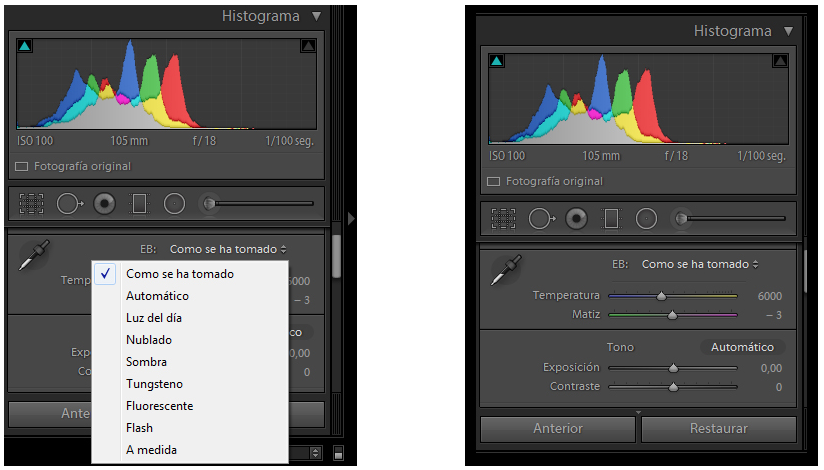Choose radial filter tool in right panel

(647, 218)
